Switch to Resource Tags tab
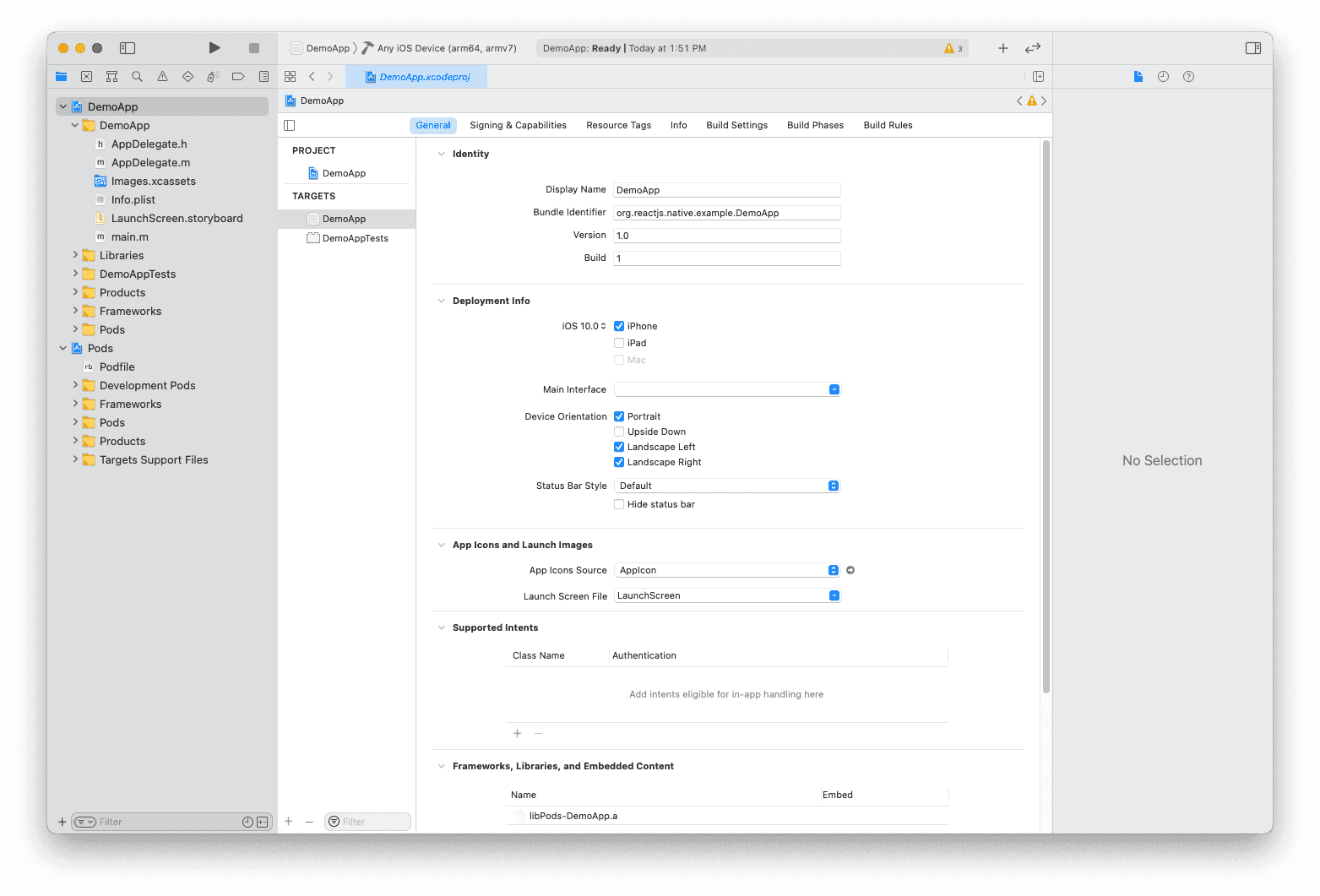The image size is (1320, 896). 619,125
